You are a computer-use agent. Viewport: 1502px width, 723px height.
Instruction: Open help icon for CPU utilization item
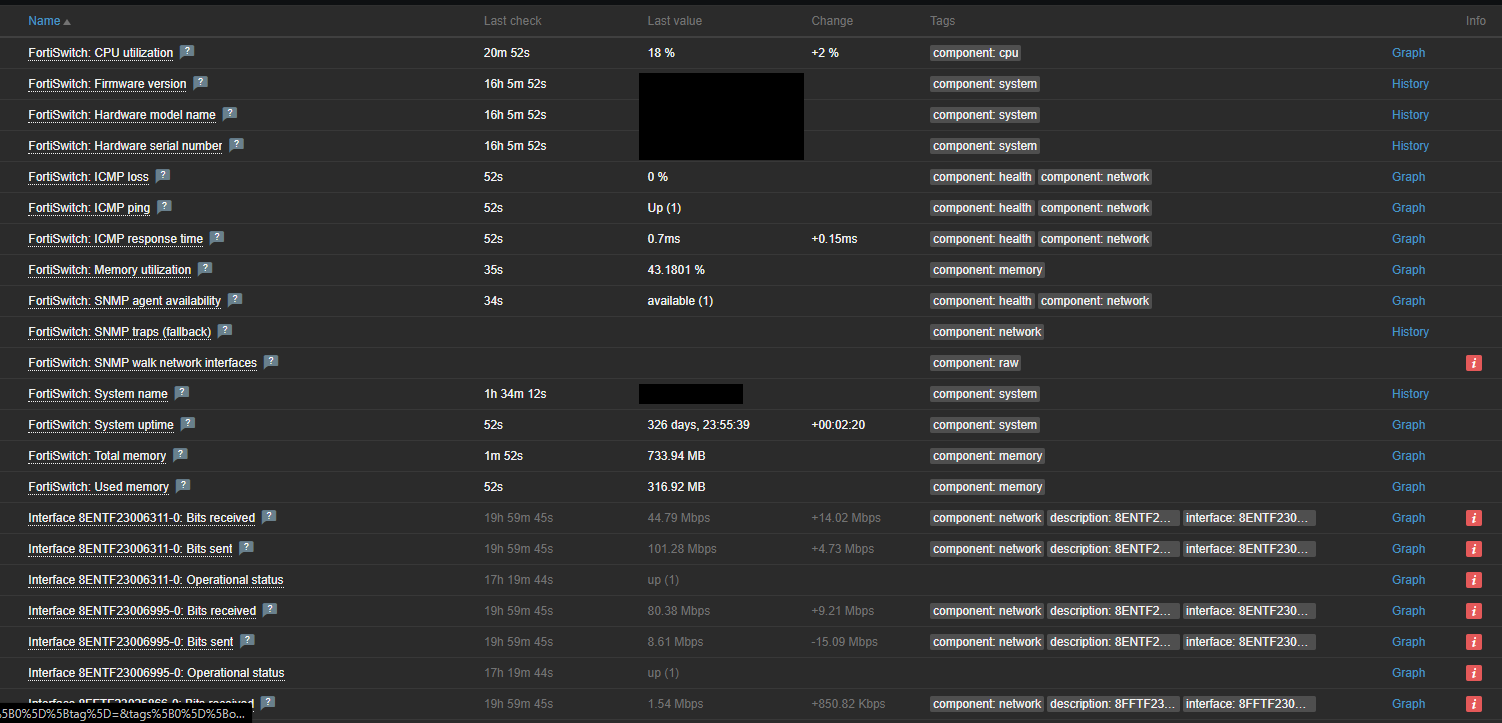coord(187,52)
